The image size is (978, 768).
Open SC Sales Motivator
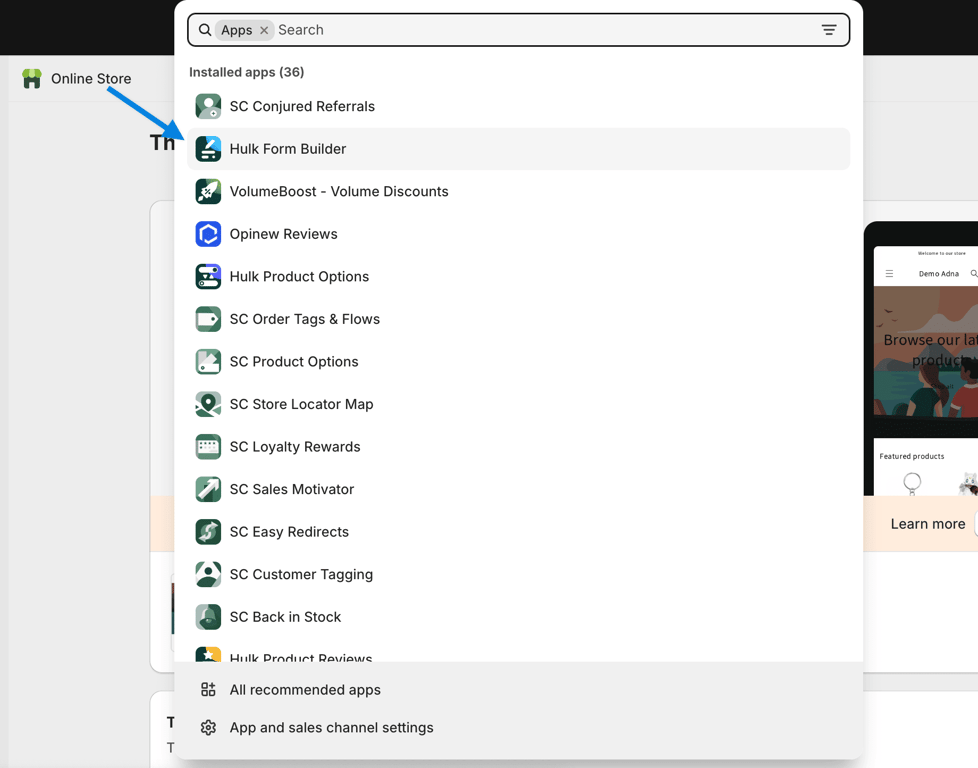[518, 489]
